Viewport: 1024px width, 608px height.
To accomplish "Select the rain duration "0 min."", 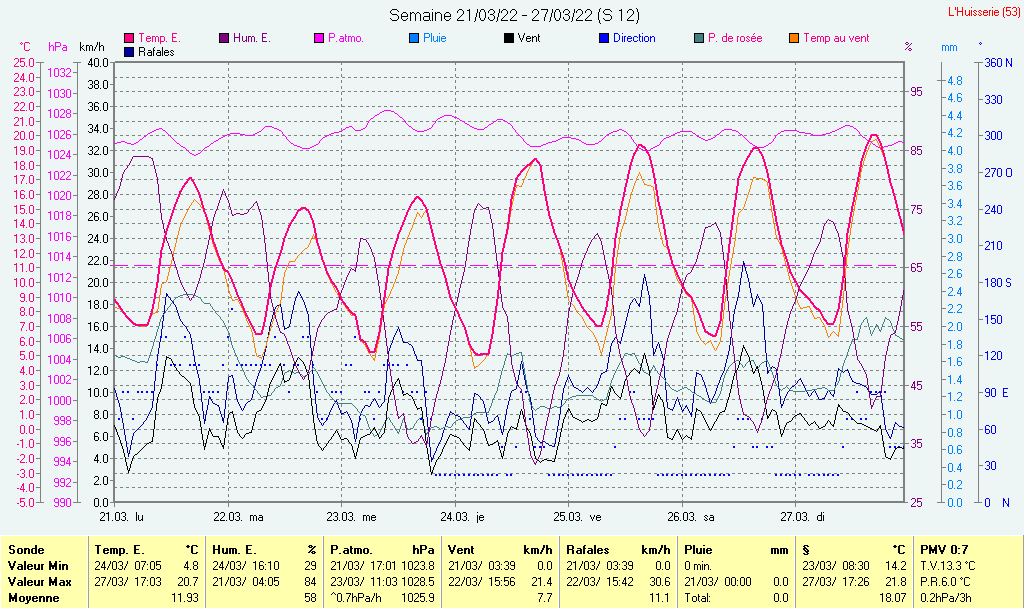I will tap(698, 566).
